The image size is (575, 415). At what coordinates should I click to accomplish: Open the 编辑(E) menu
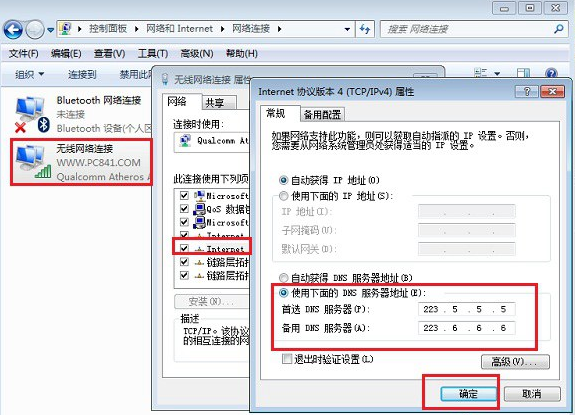point(66,54)
